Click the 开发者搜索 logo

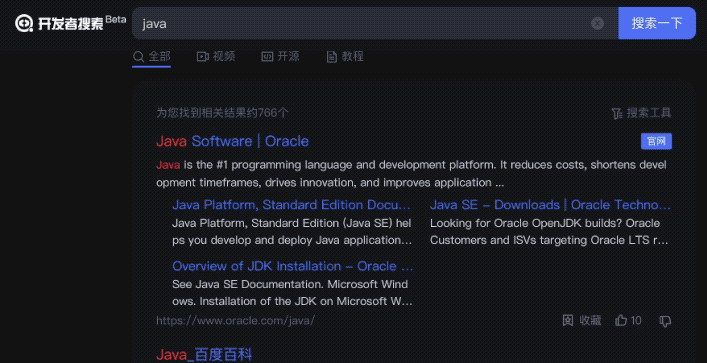(x=70, y=23)
